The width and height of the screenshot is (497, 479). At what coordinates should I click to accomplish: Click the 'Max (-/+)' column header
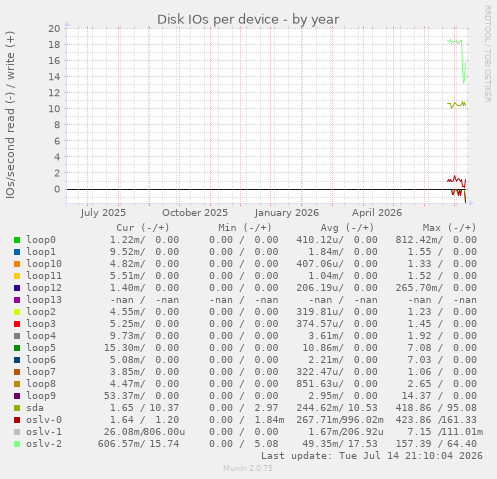pyautogui.click(x=449, y=228)
